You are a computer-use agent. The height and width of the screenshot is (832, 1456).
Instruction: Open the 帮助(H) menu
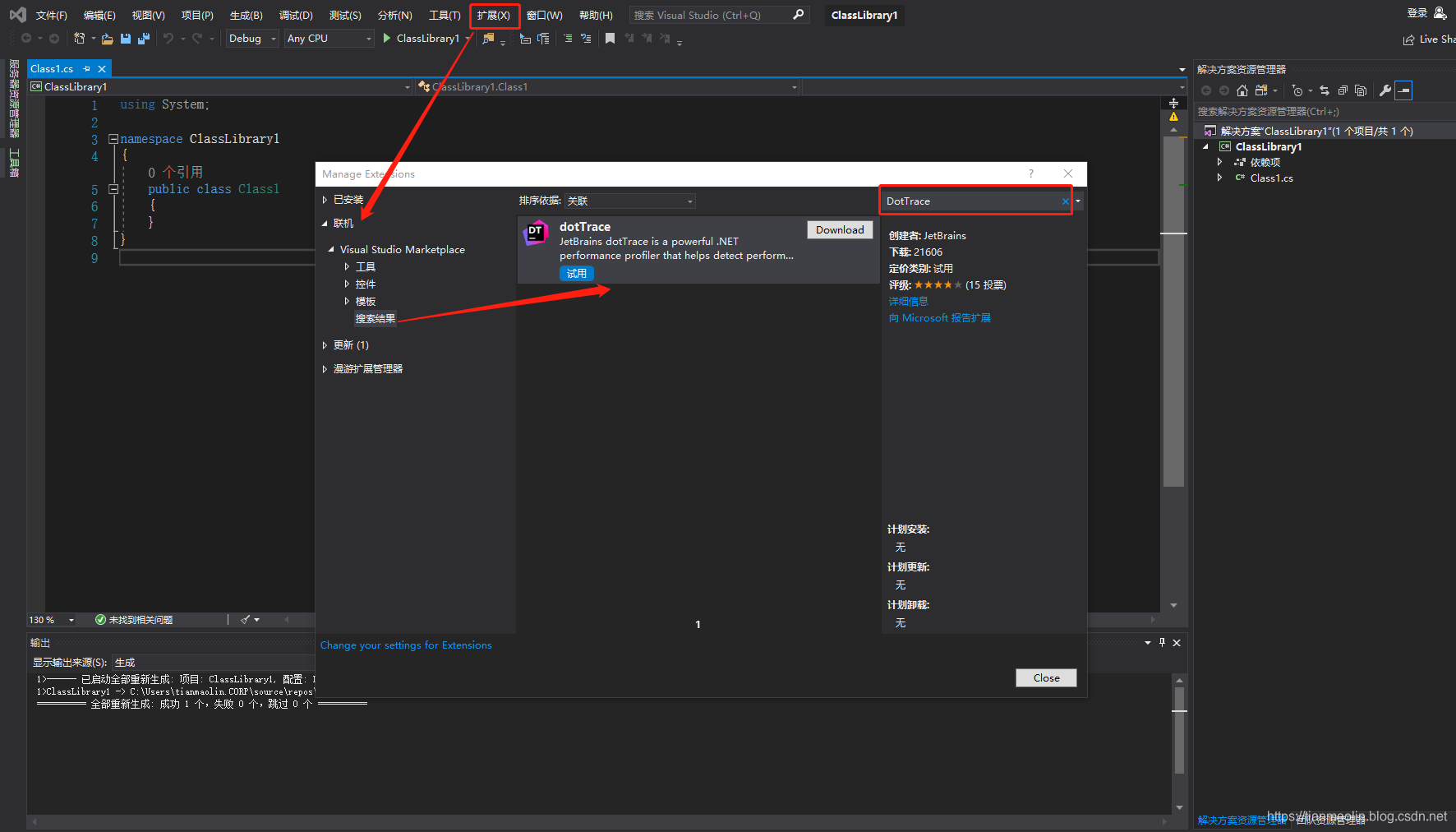(596, 16)
